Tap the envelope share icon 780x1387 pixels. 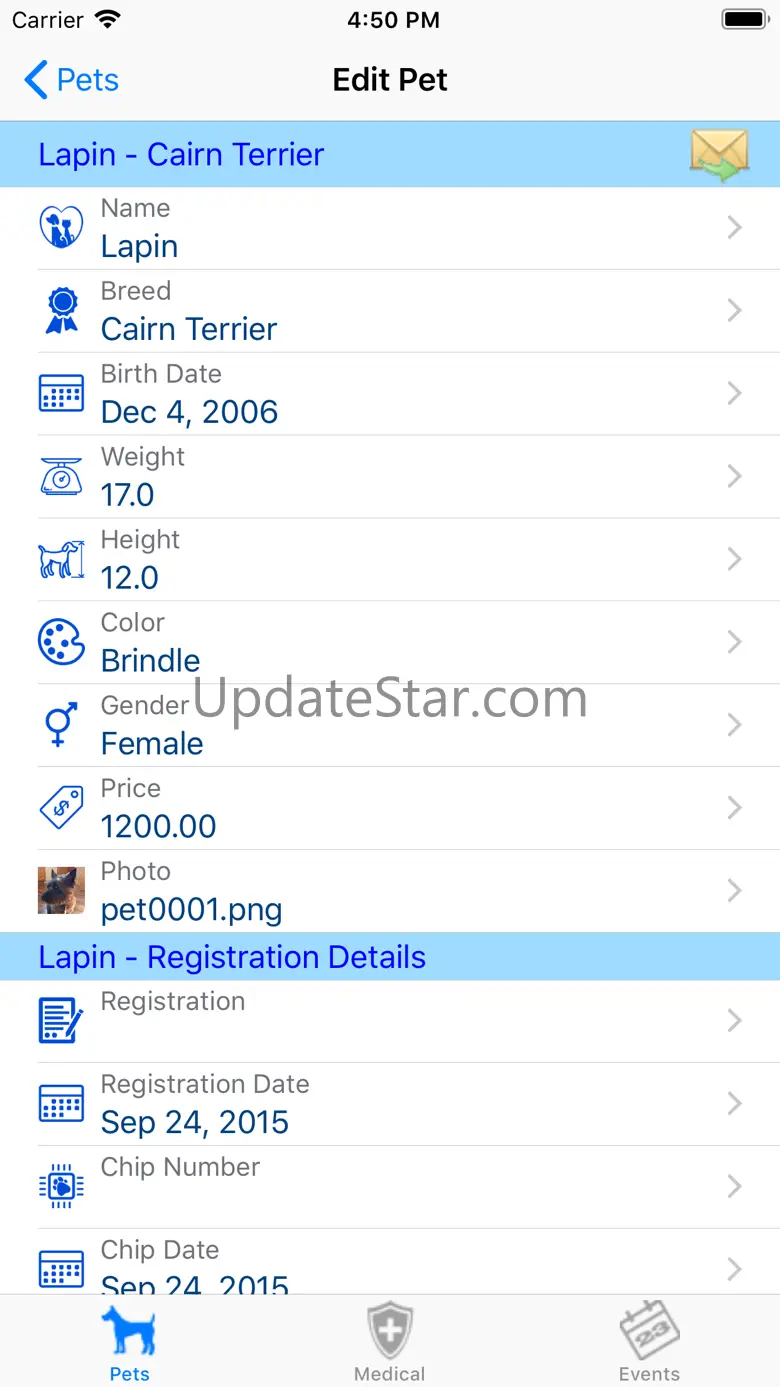click(719, 155)
